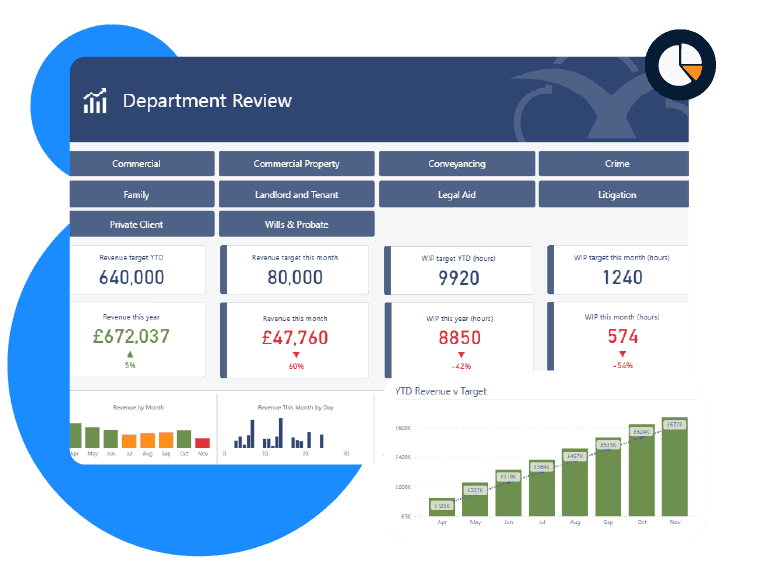Filter by Litigation department

tap(616, 194)
